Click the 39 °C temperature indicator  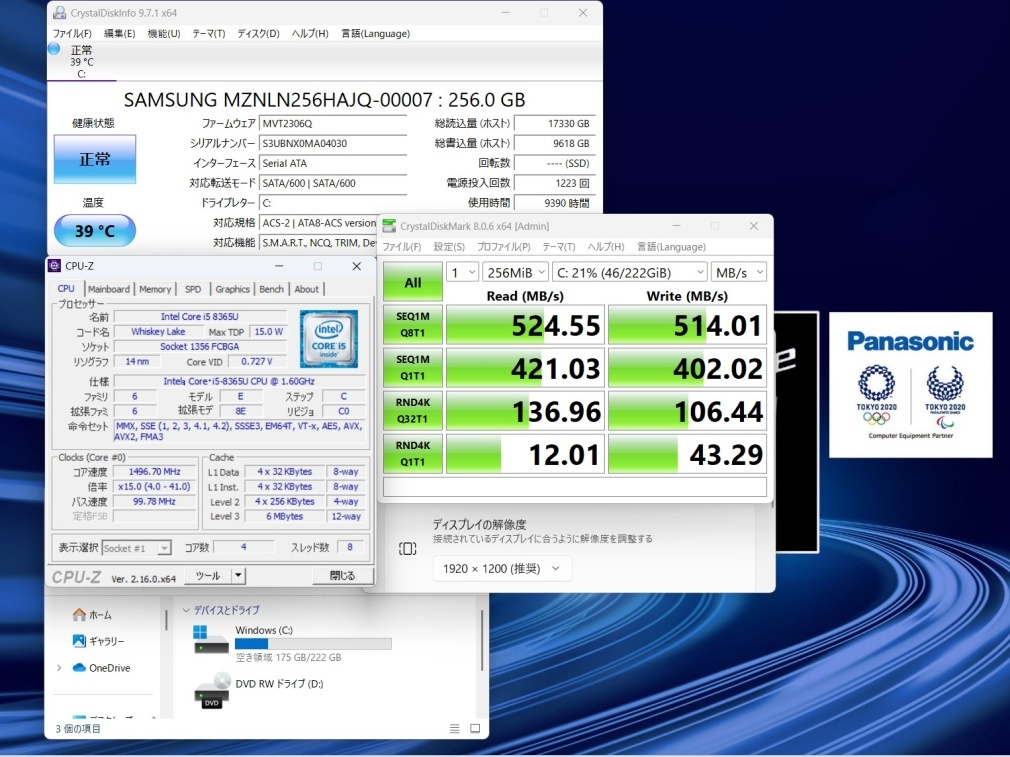pos(95,232)
